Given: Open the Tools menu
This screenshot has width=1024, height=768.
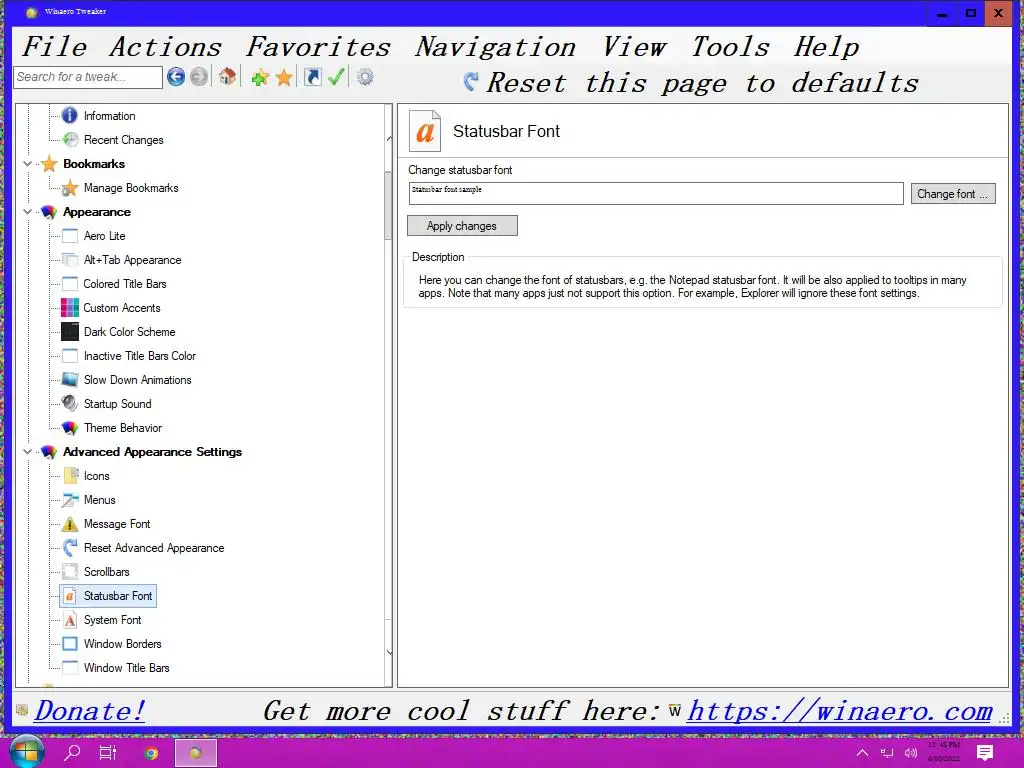Looking at the screenshot, I should tap(731, 47).
